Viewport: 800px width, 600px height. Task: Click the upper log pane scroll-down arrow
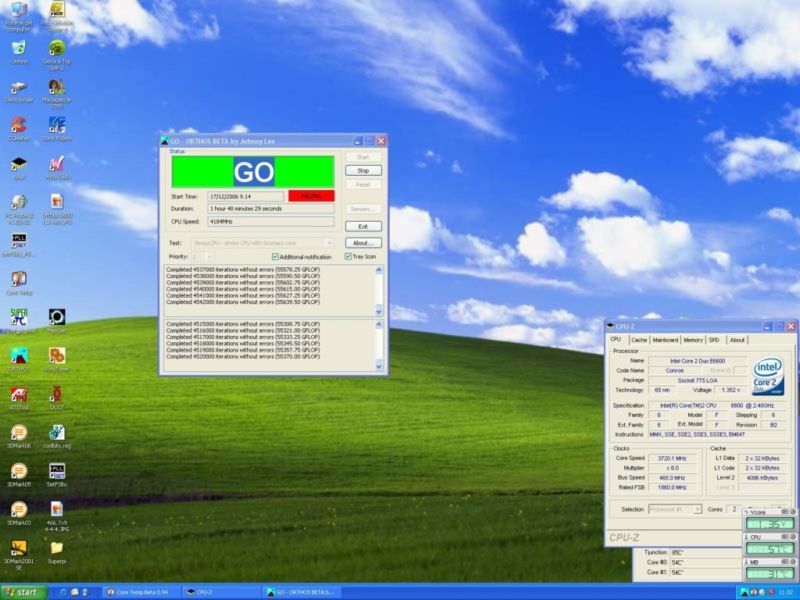pos(379,310)
